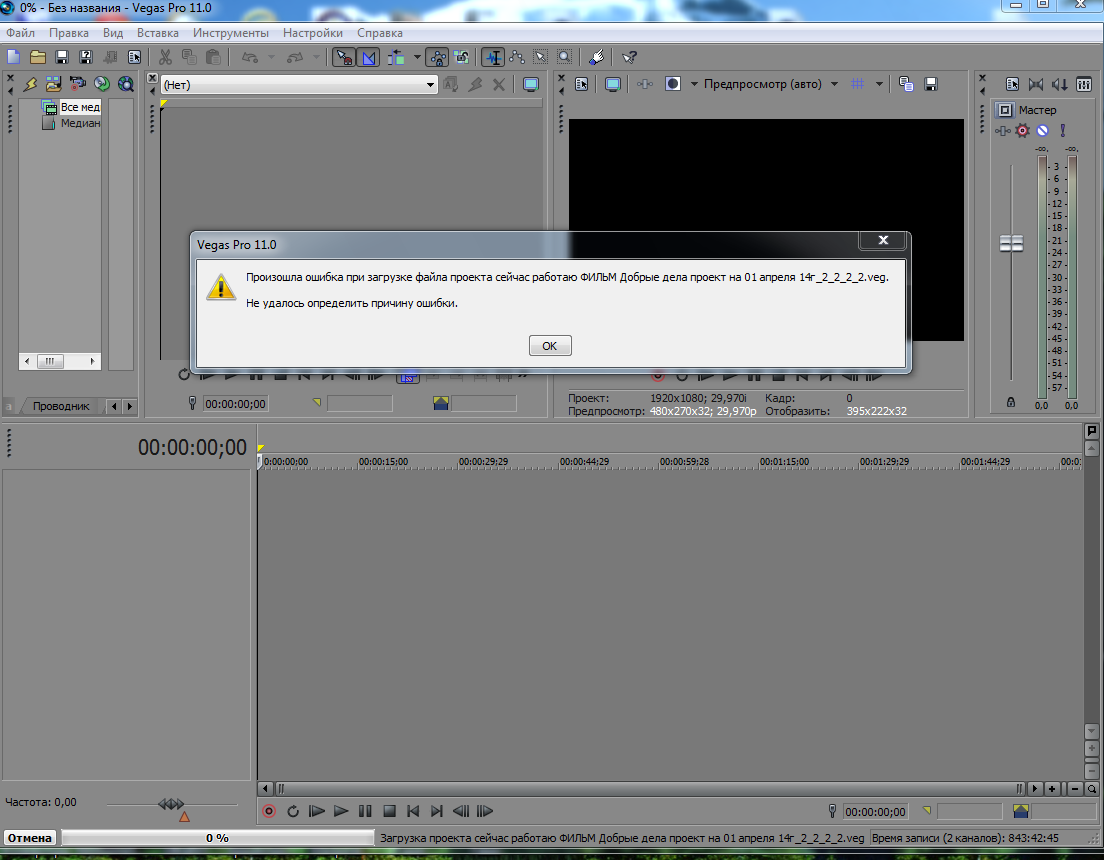
Task: Save snapshot to file icon
Action: pyautogui.click(x=931, y=84)
